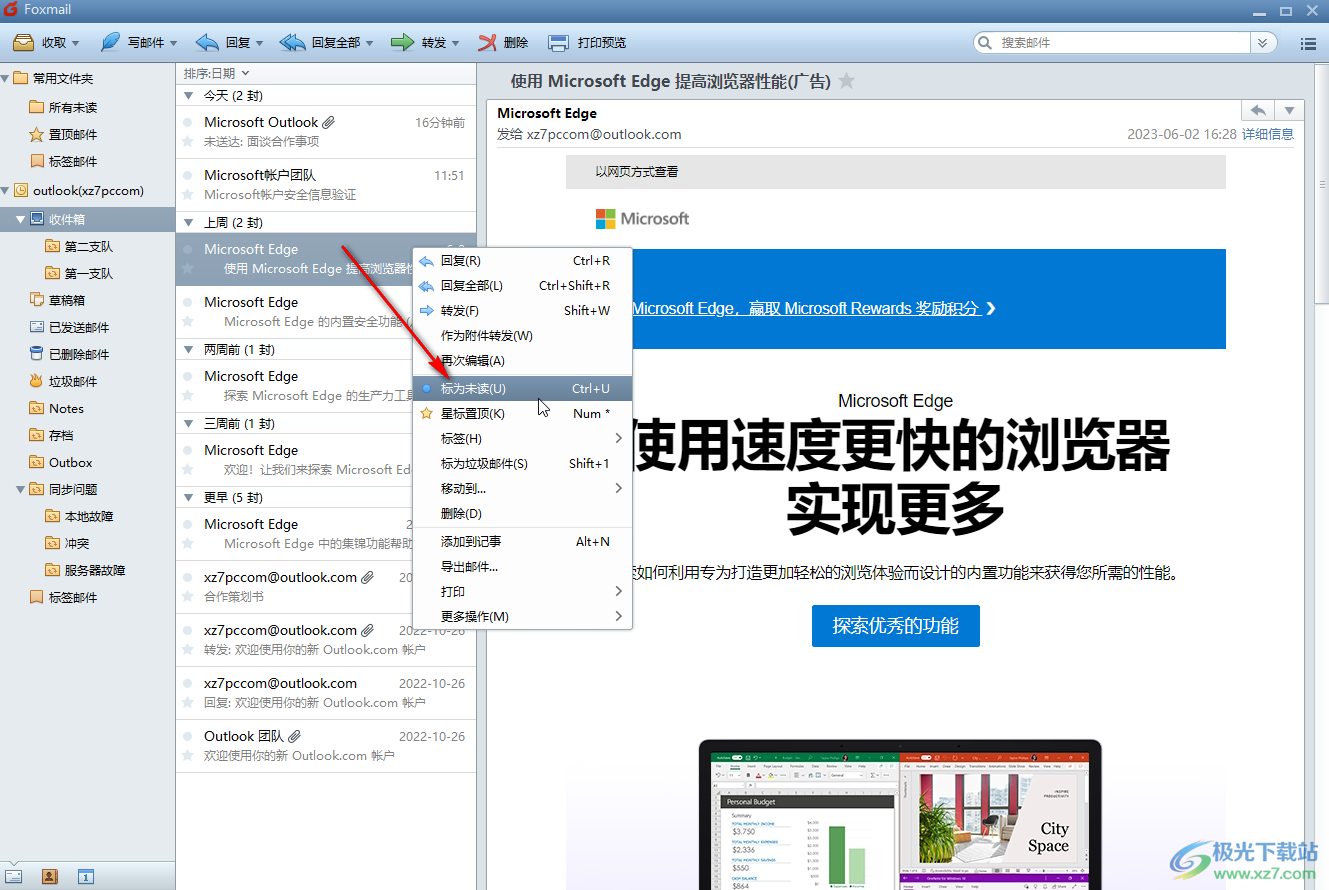Open the 排序:日期 sort dropdown

216,73
